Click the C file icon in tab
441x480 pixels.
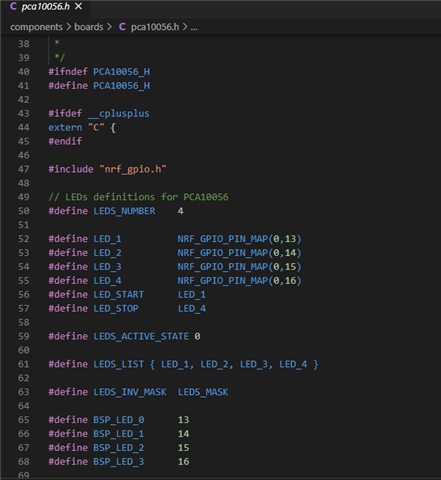[x=13, y=6]
